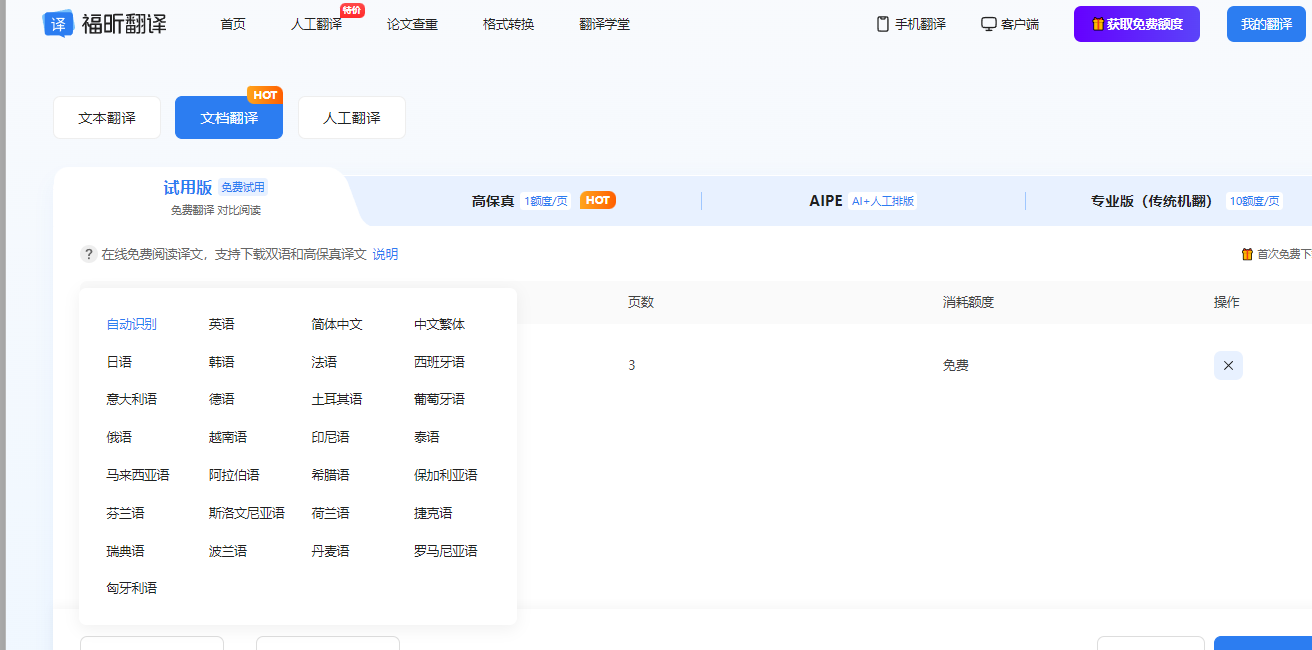Select the 高保真 translation mode tab

tap(493, 201)
